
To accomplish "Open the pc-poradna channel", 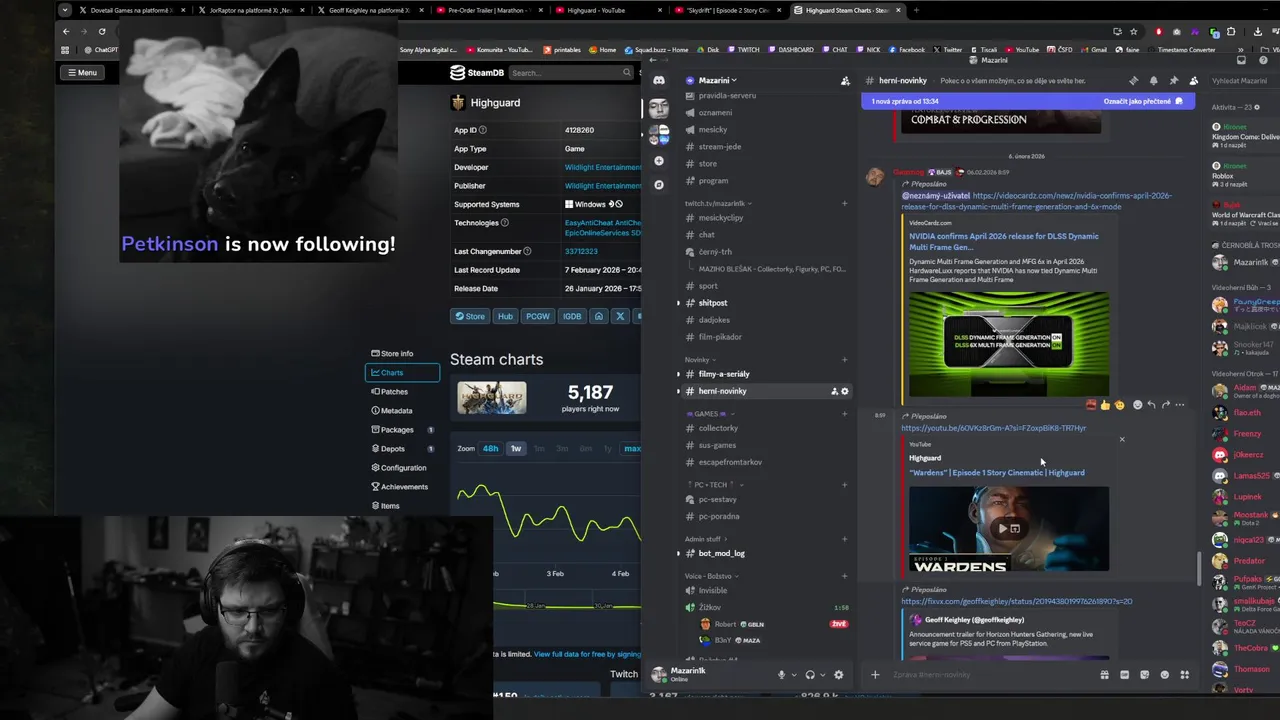I will [764, 516].
